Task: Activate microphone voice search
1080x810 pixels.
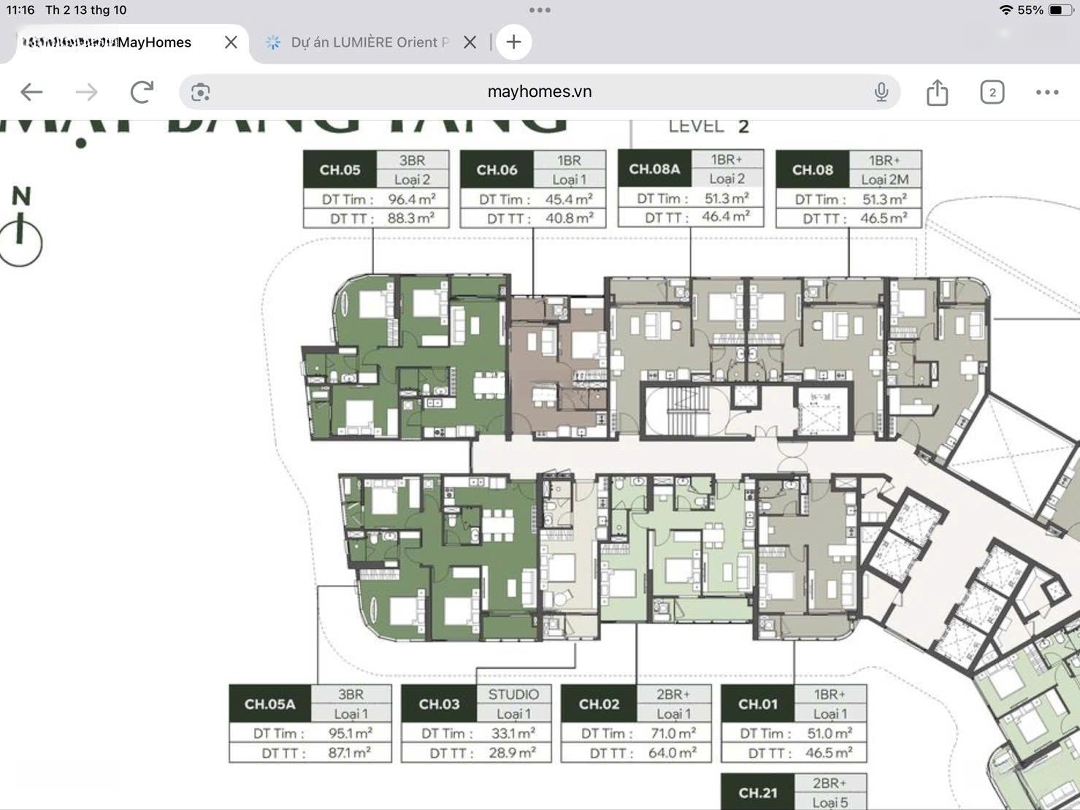Action: click(x=881, y=92)
